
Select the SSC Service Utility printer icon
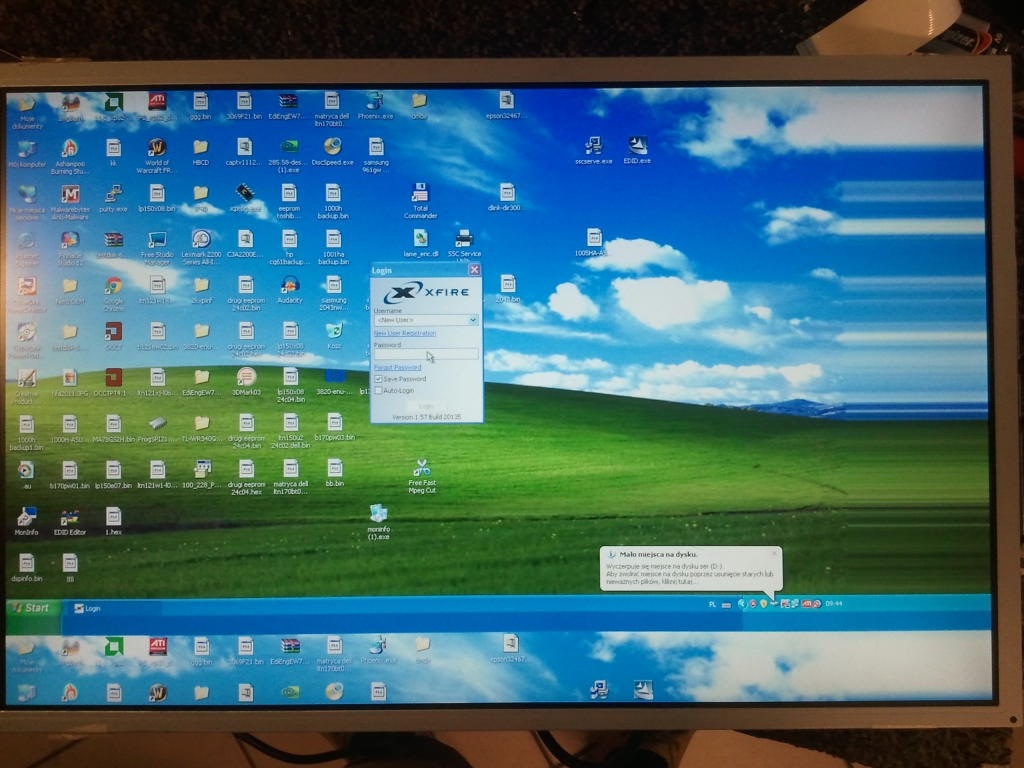pyautogui.click(x=464, y=246)
